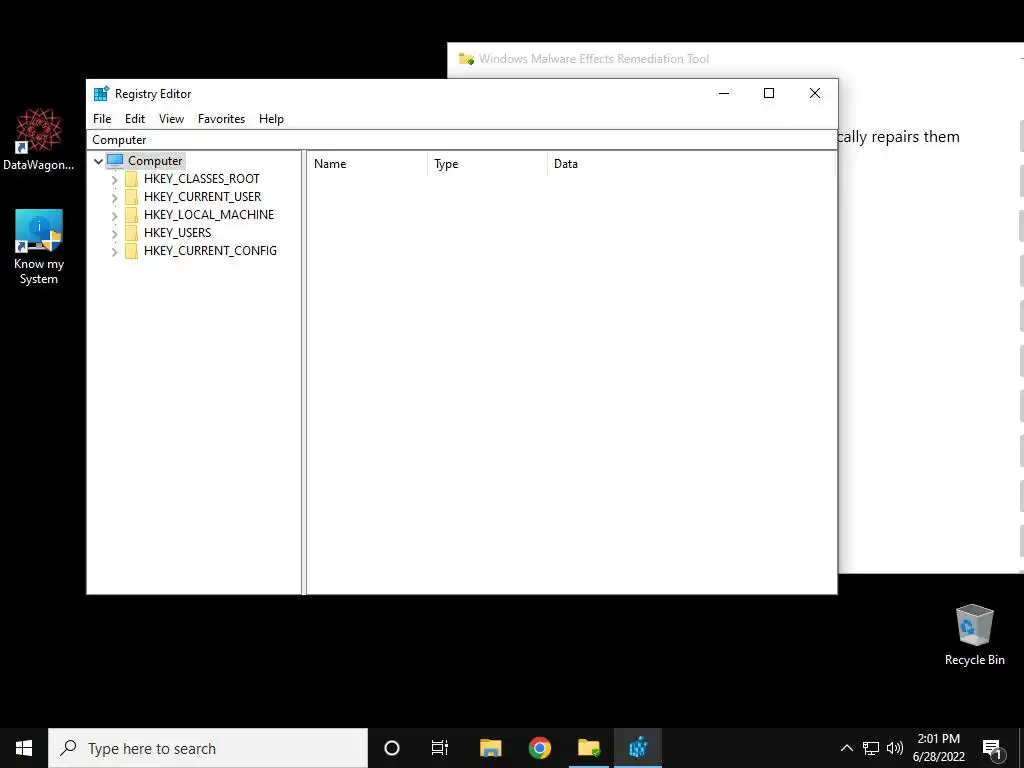This screenshot has height=768, width=1024.
Task: Expand HKEY_CURRENT_USER with its chevron
Action: tap(114, 197)
